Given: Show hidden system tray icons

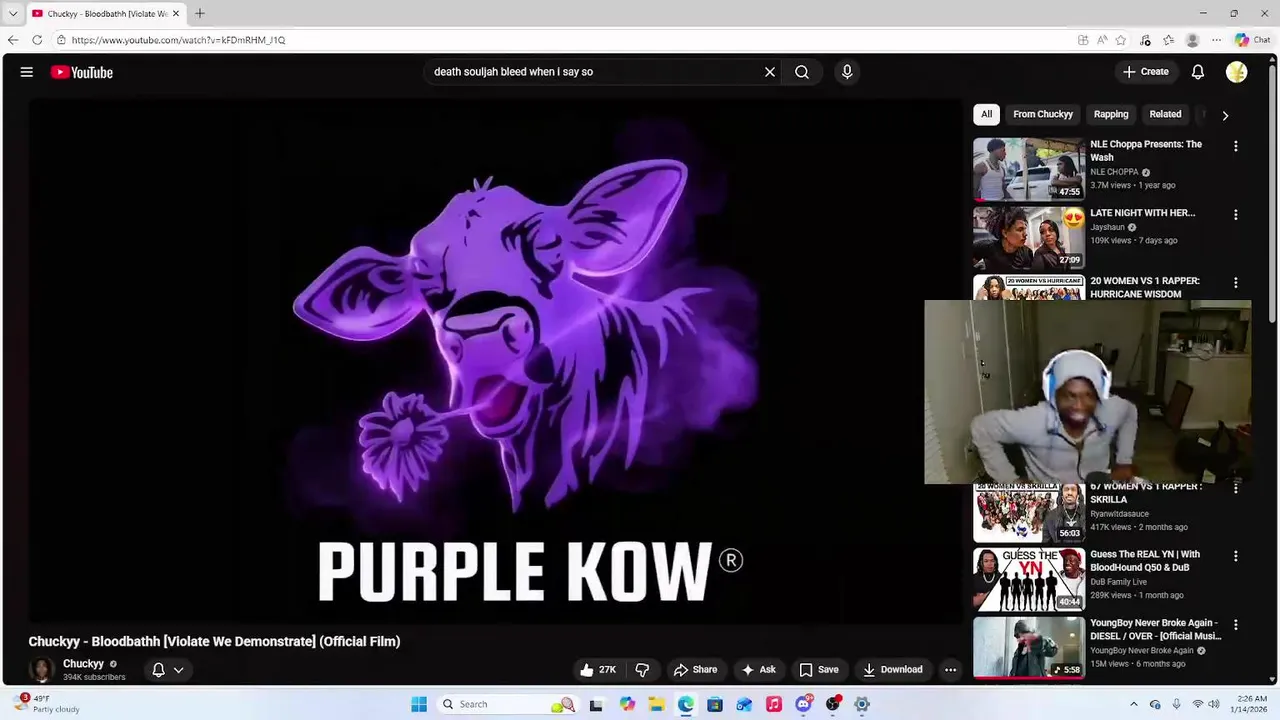Looking at the screenshot, I should [1133, 704].
